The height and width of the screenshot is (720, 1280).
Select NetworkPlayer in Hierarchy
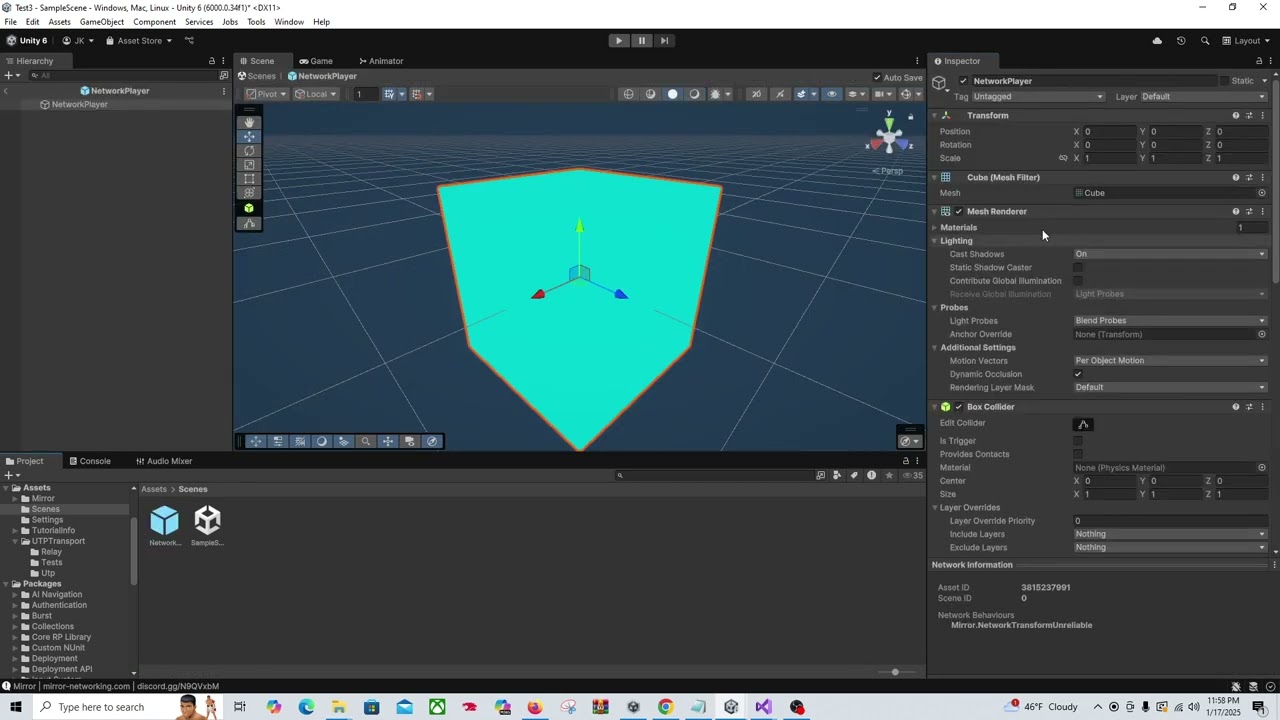[79, 105]
